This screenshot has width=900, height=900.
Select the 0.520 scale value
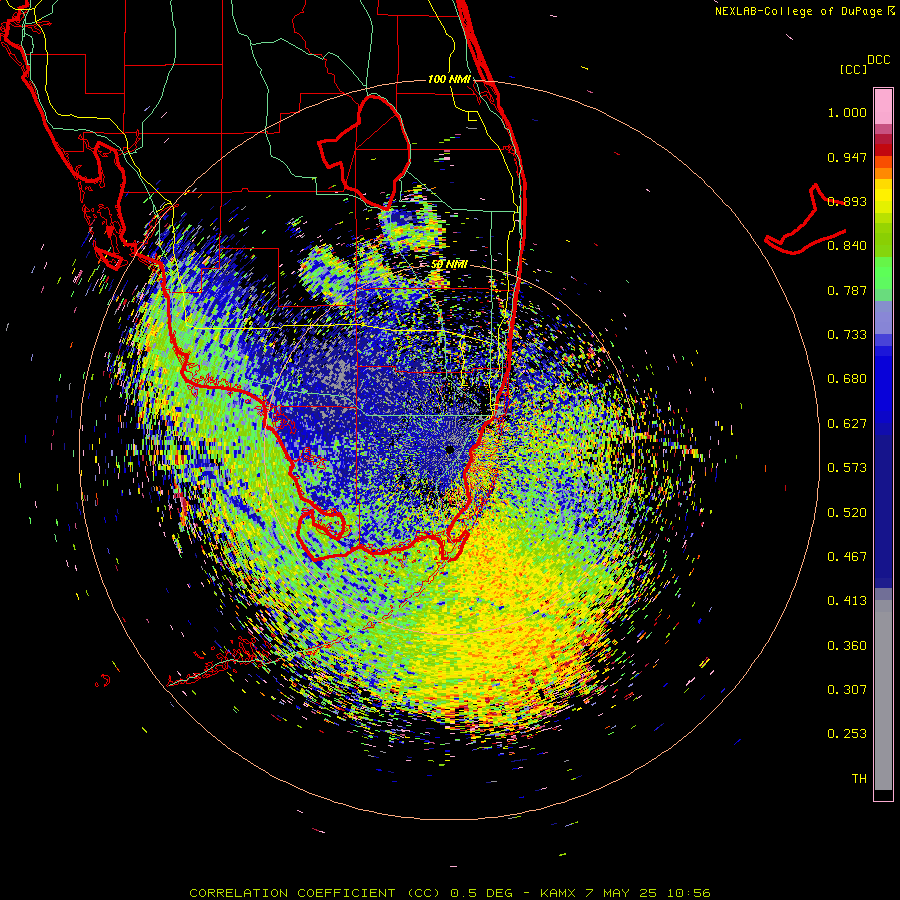[x=847, y=513]
